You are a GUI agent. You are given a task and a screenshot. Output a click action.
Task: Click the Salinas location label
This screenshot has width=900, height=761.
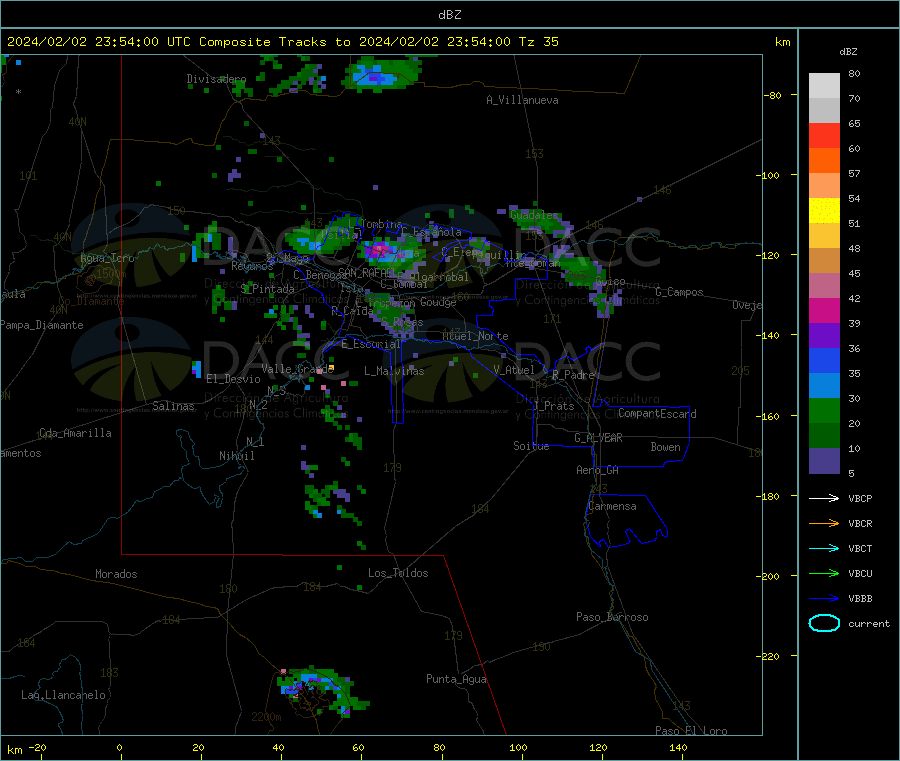pos(173,406)
